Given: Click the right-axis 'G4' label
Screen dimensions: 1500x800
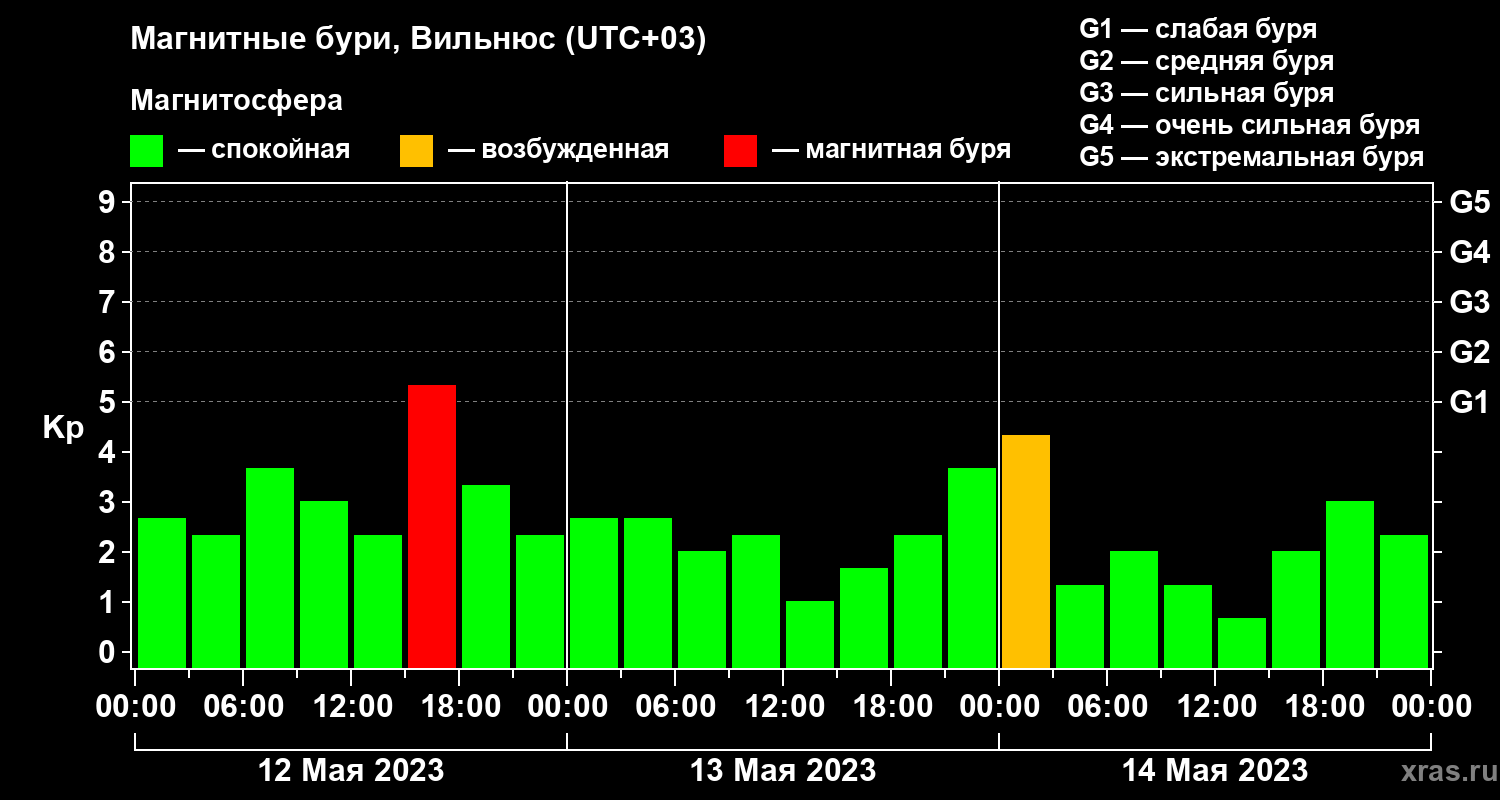Looking at the screenshot, I should pos(1469,252).
